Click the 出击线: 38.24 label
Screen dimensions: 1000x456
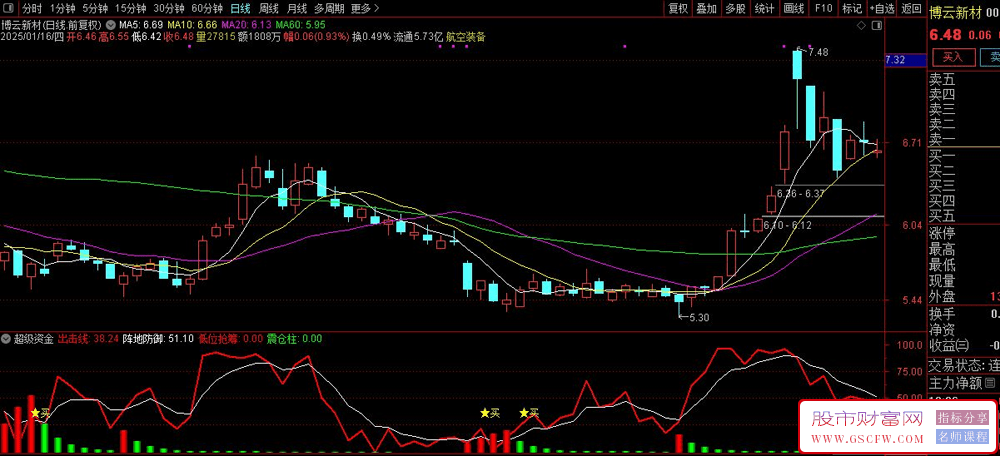[88, 339]
